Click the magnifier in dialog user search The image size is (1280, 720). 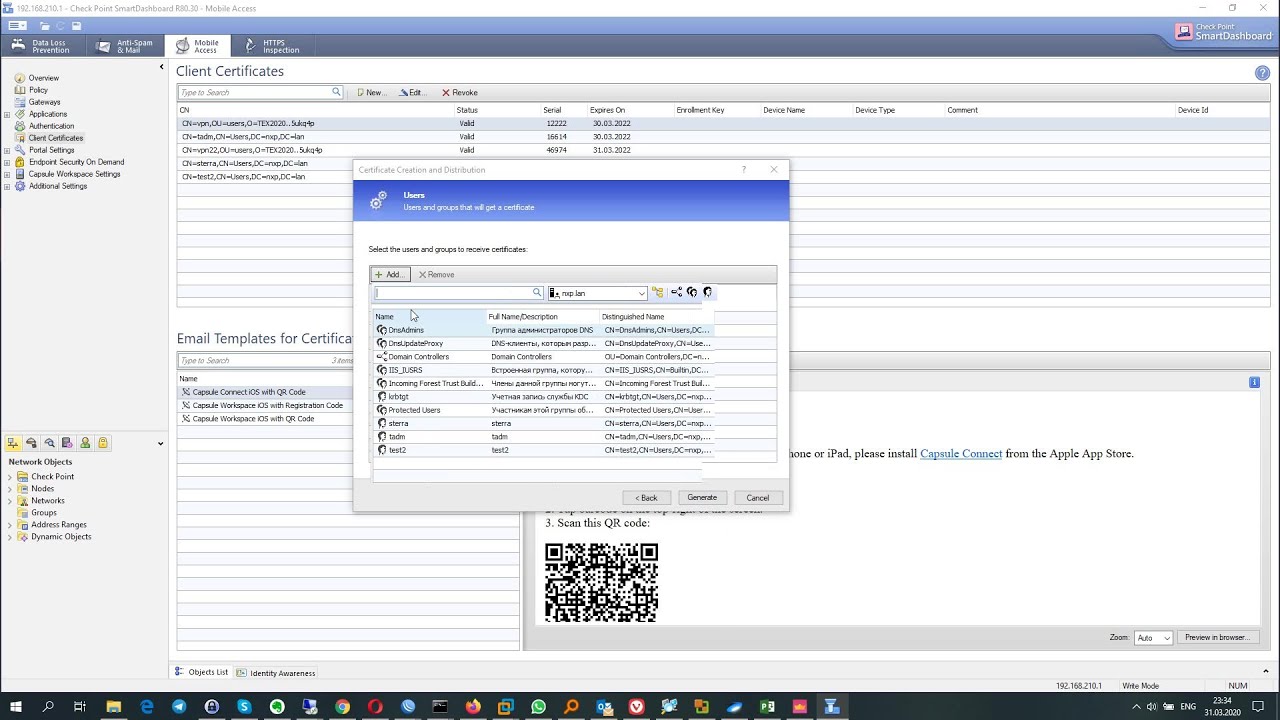(x=537, y=293)
